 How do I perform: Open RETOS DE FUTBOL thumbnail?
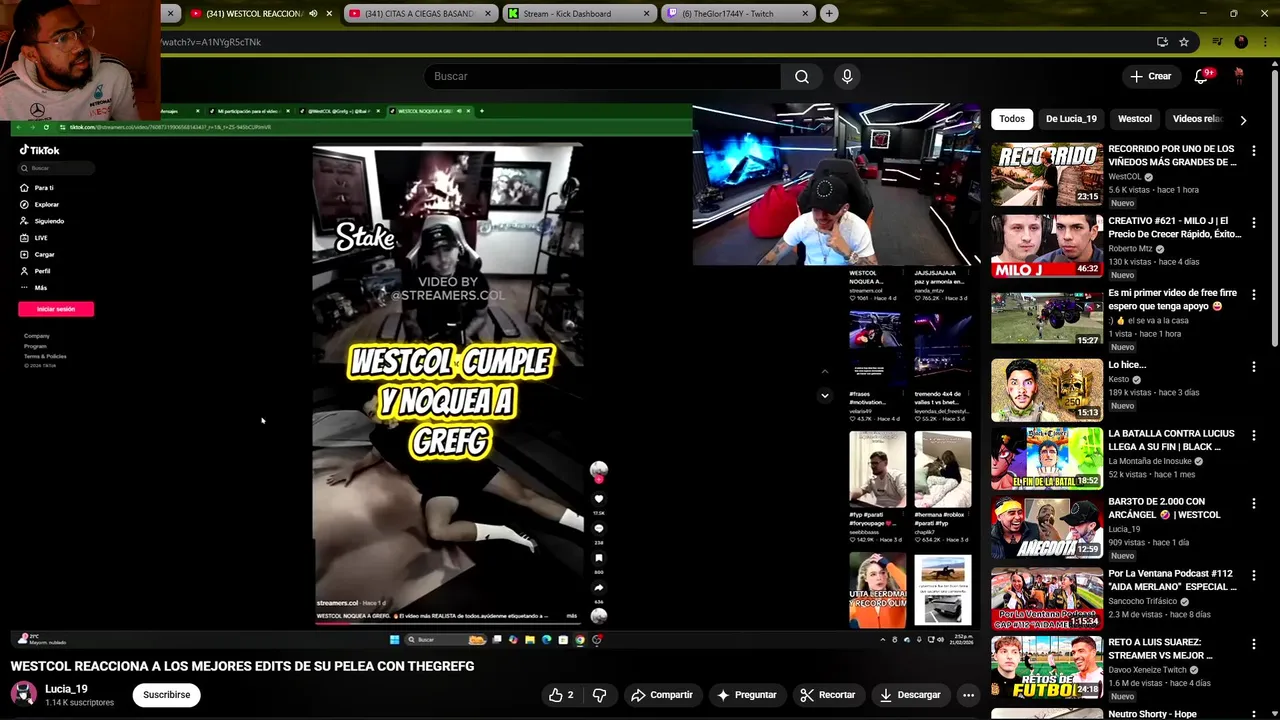(1047, 668)
